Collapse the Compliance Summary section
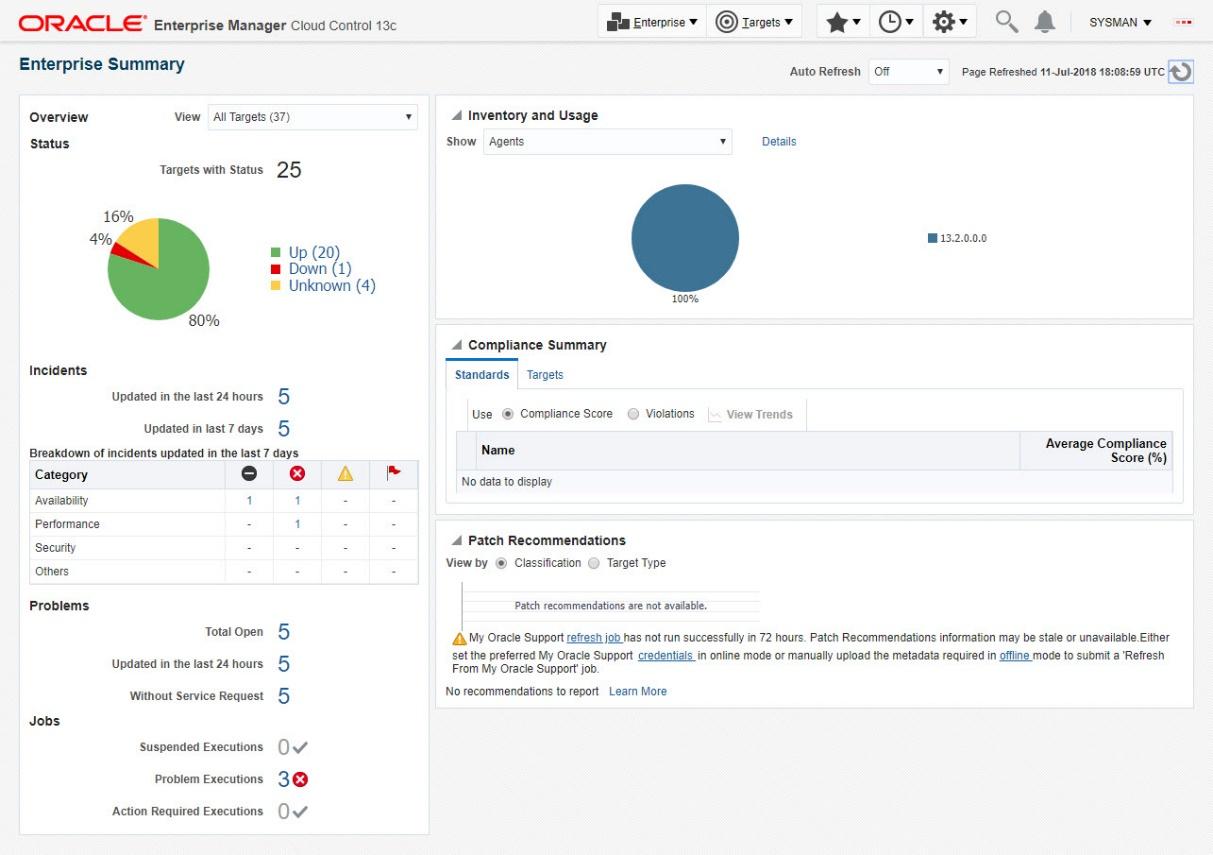1213x855 pixels. point(456,346)
